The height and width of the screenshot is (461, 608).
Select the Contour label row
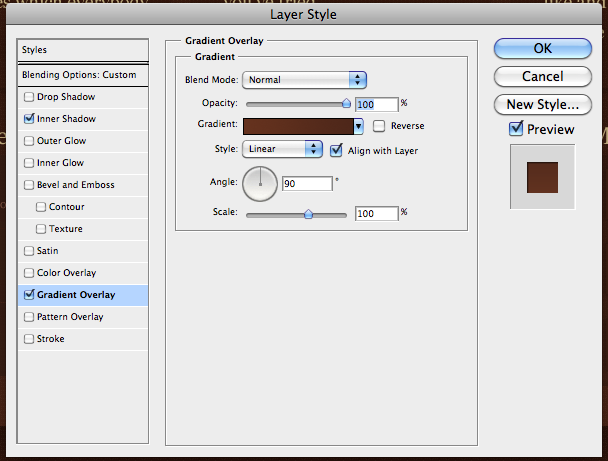[x=83, y=207]
